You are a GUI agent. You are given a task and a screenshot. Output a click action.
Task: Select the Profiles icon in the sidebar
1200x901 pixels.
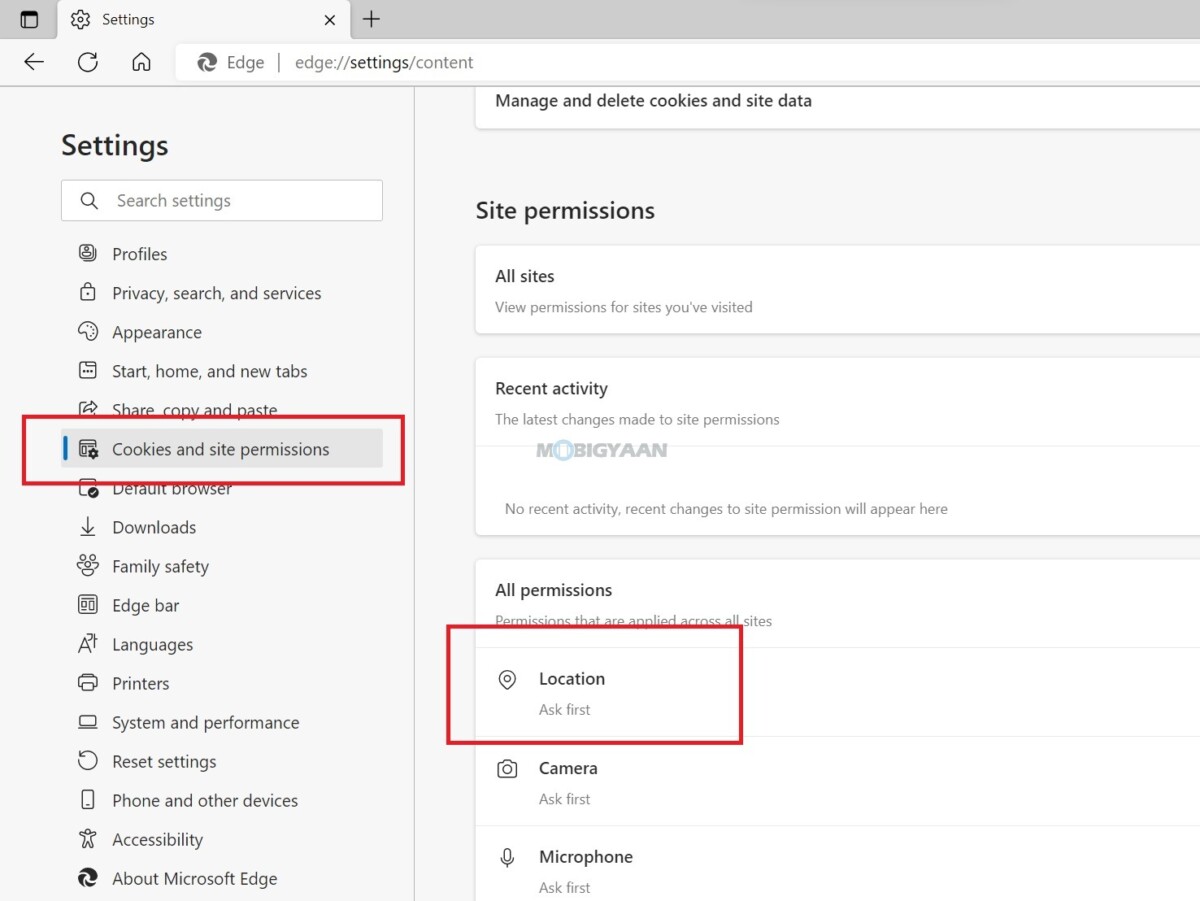89,253
